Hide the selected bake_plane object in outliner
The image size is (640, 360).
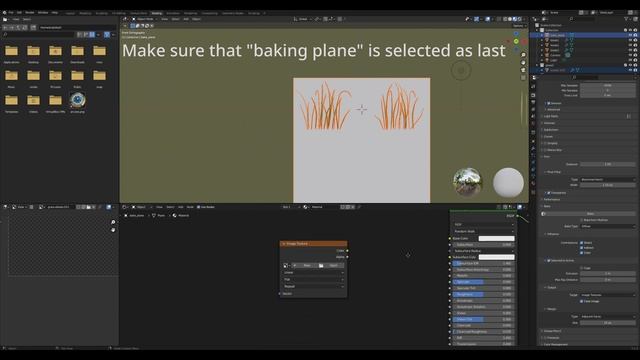630,35
